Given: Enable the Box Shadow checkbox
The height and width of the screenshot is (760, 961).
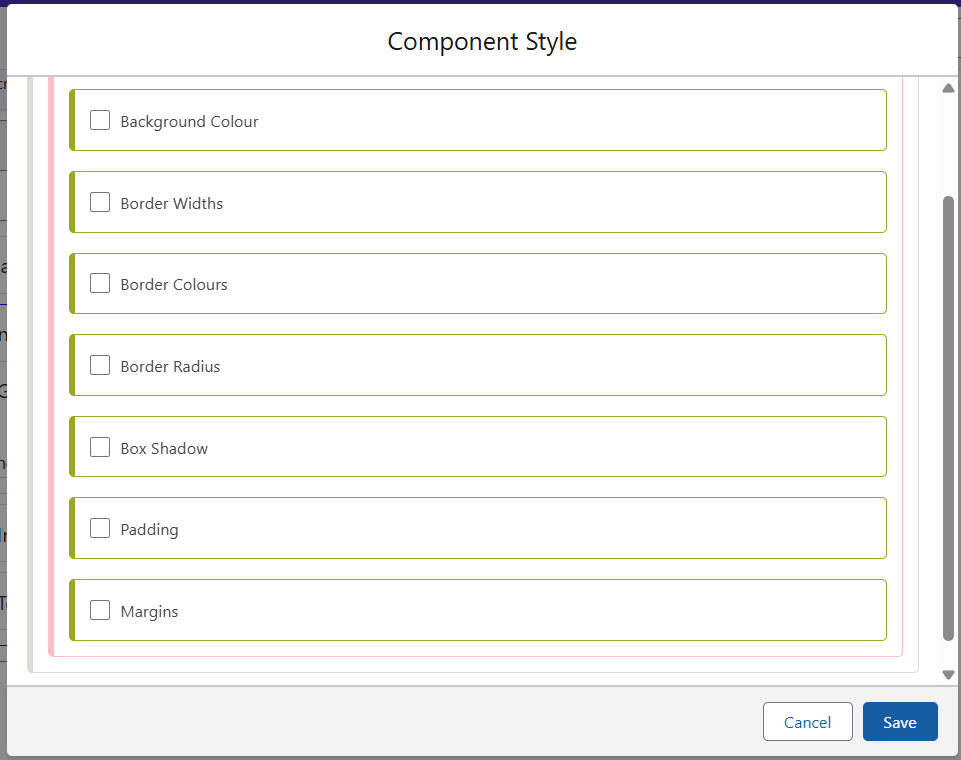Looking at the screenshot, I should tap(100, 447).
